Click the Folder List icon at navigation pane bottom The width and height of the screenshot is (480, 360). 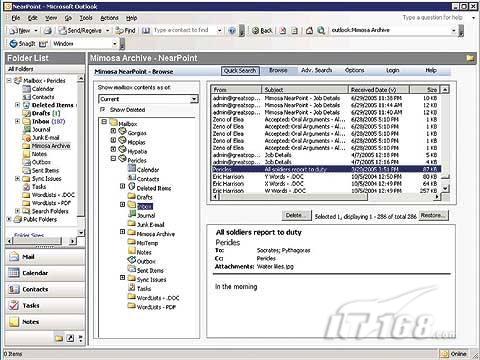(x=59, y=338)
